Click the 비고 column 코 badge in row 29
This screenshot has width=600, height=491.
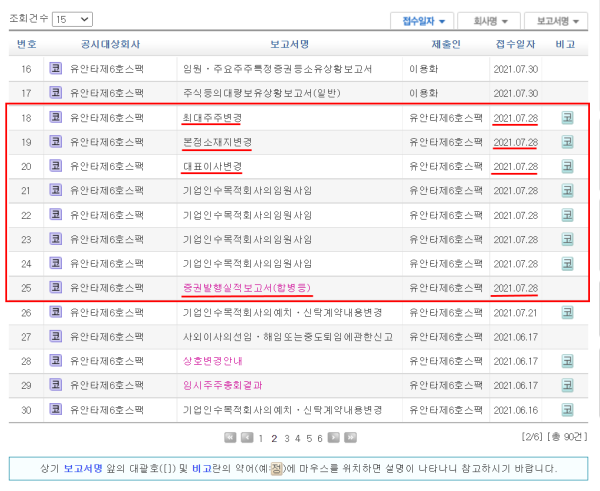567,385
